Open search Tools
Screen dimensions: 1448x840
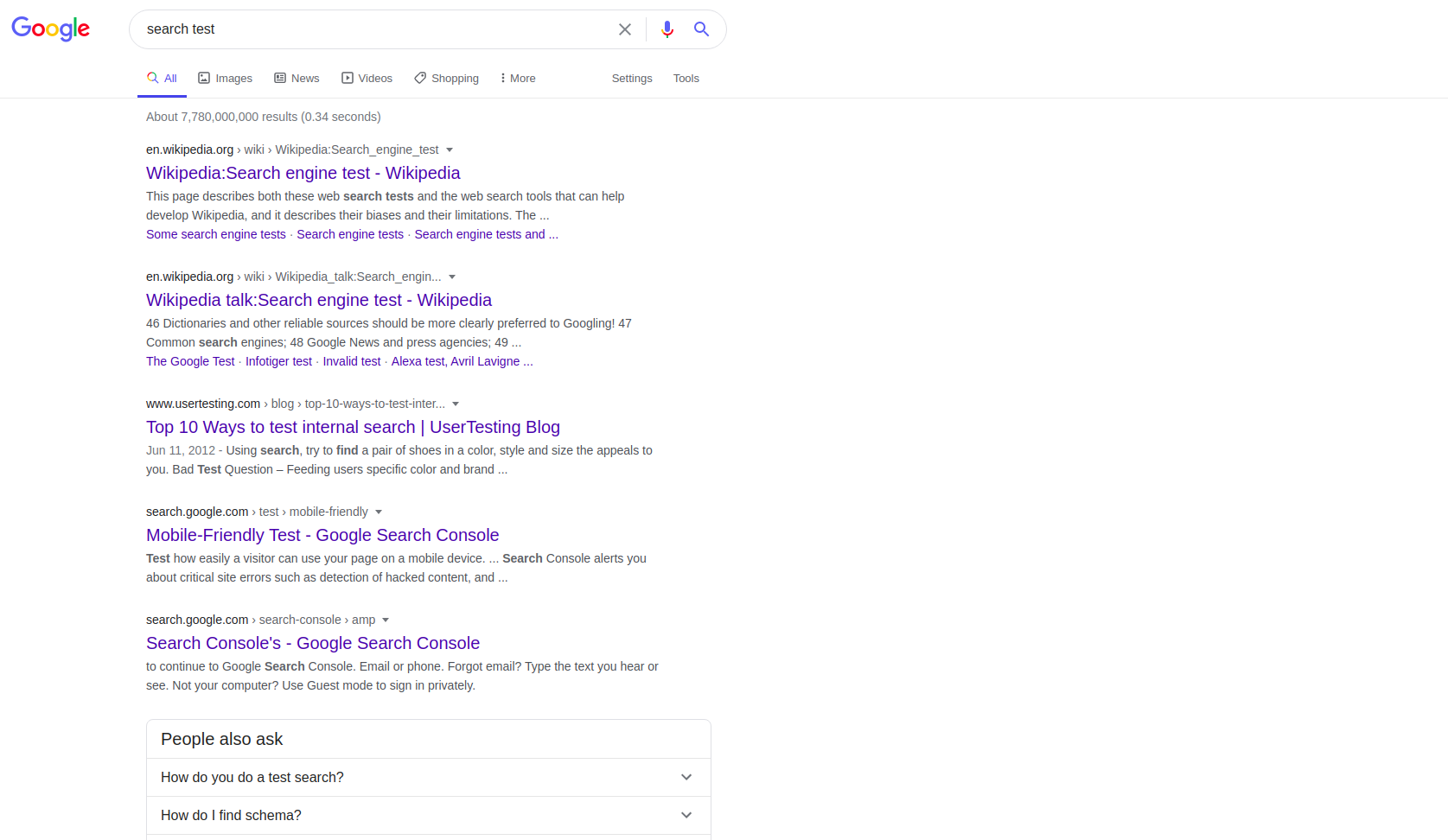686,78
